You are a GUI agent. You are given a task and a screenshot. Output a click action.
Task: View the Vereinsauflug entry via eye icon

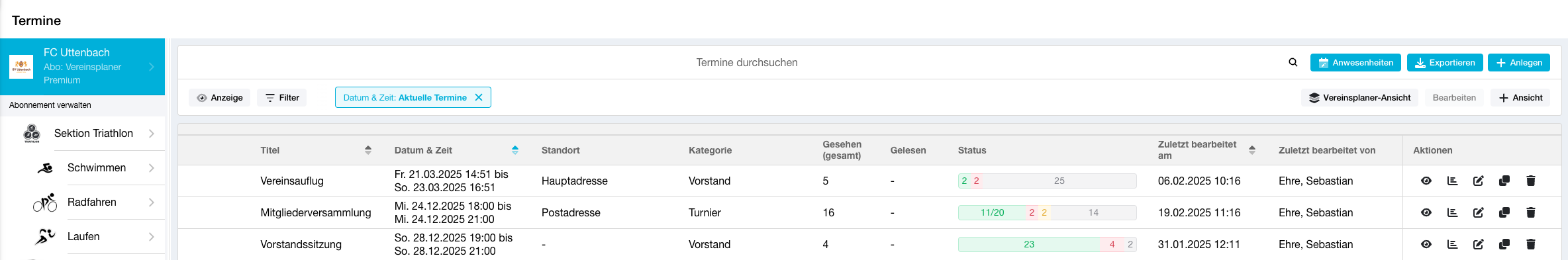tap(1426, 181)
